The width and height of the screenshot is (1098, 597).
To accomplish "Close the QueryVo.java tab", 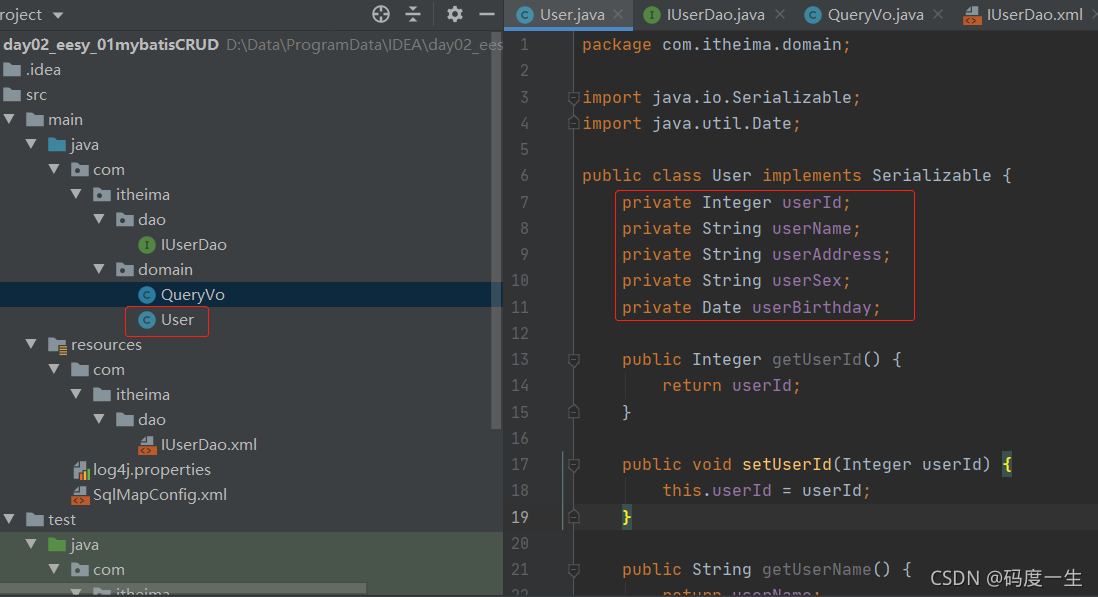I will [938, 14].
